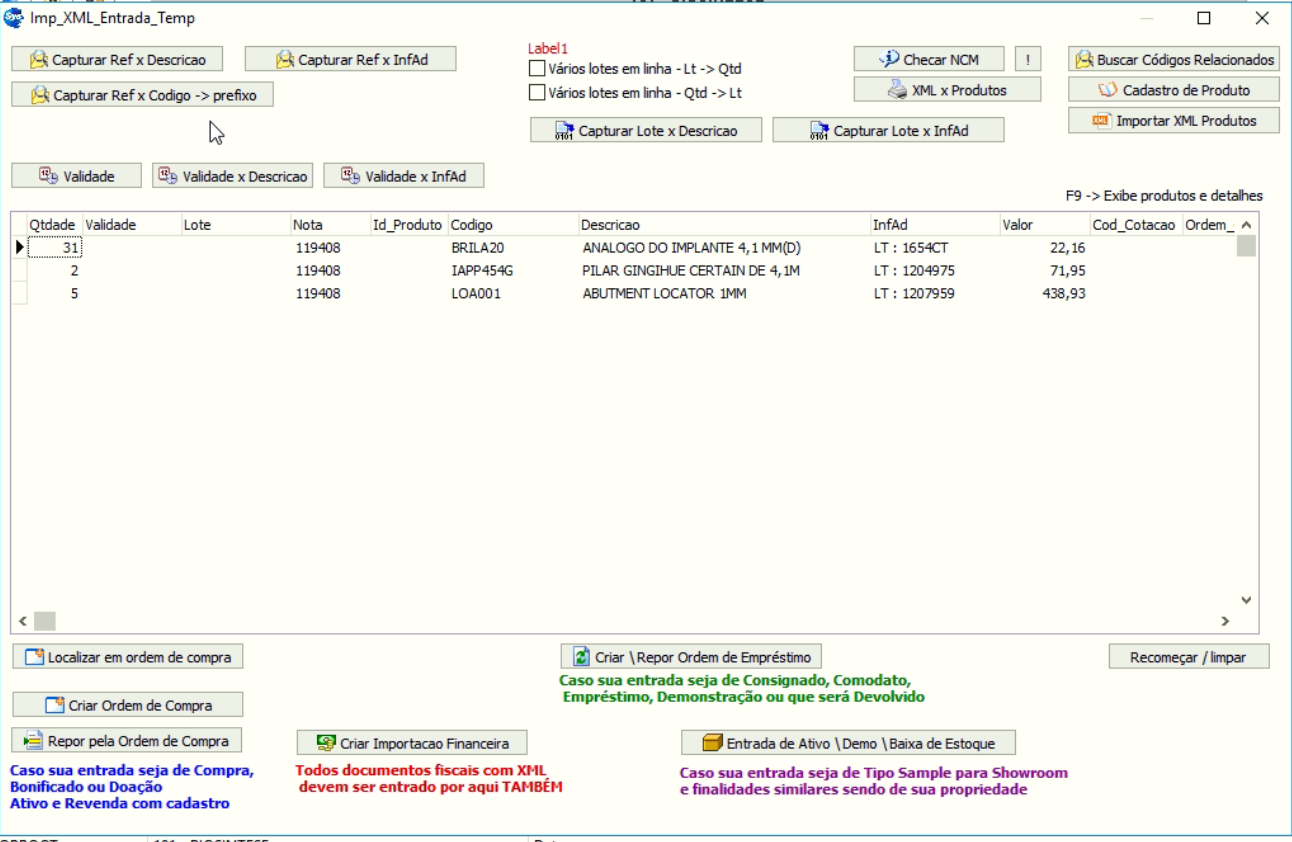Click the Importar XML Produtos icon
The width and height of the screenshot is (1292, 842).
[x=1102, y=121]
